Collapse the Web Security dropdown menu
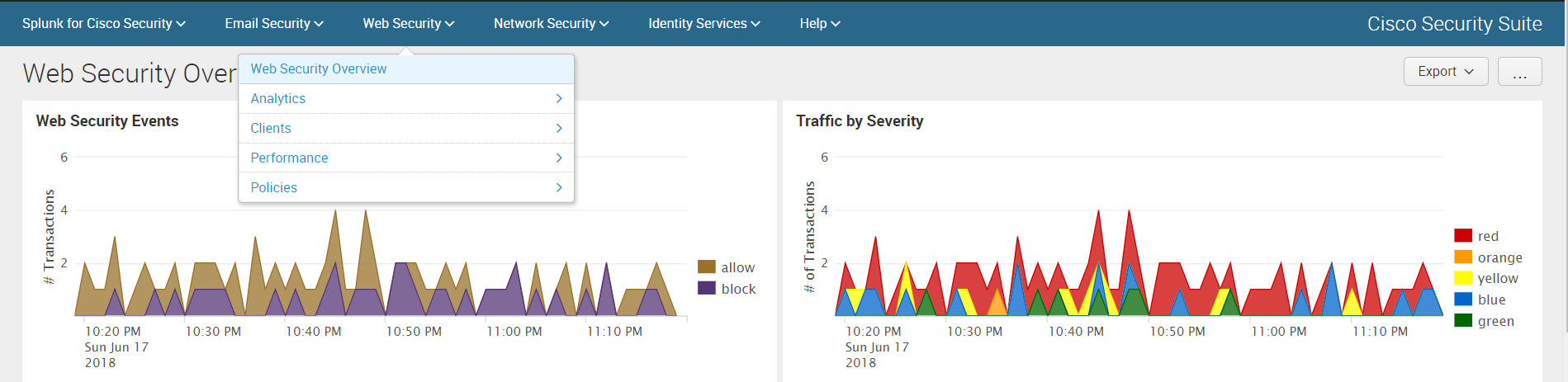Image resolution: width=1568 pixels, height=382 pixels. (x=409, y=24)
